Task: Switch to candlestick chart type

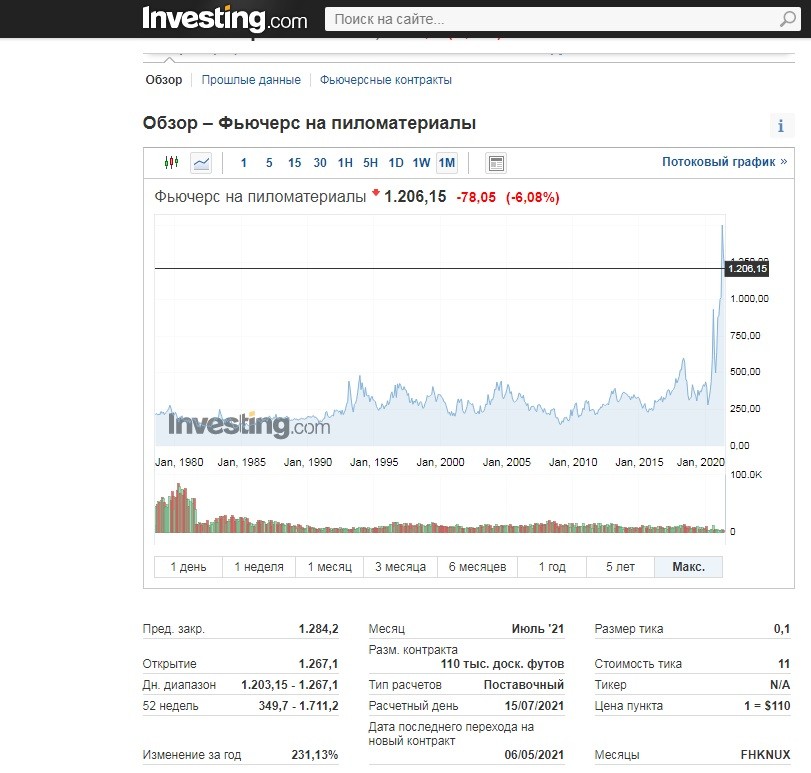Action: [x=171, y=162]
